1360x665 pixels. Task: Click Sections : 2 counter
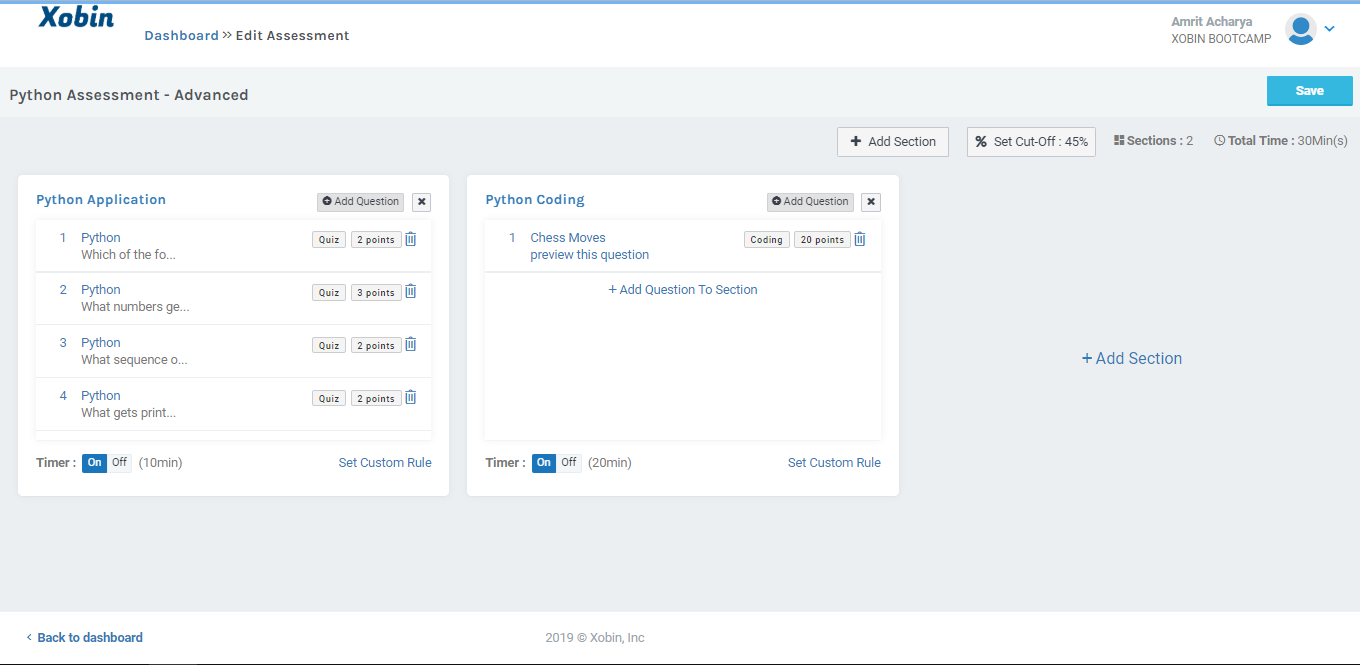point(1154,141)
